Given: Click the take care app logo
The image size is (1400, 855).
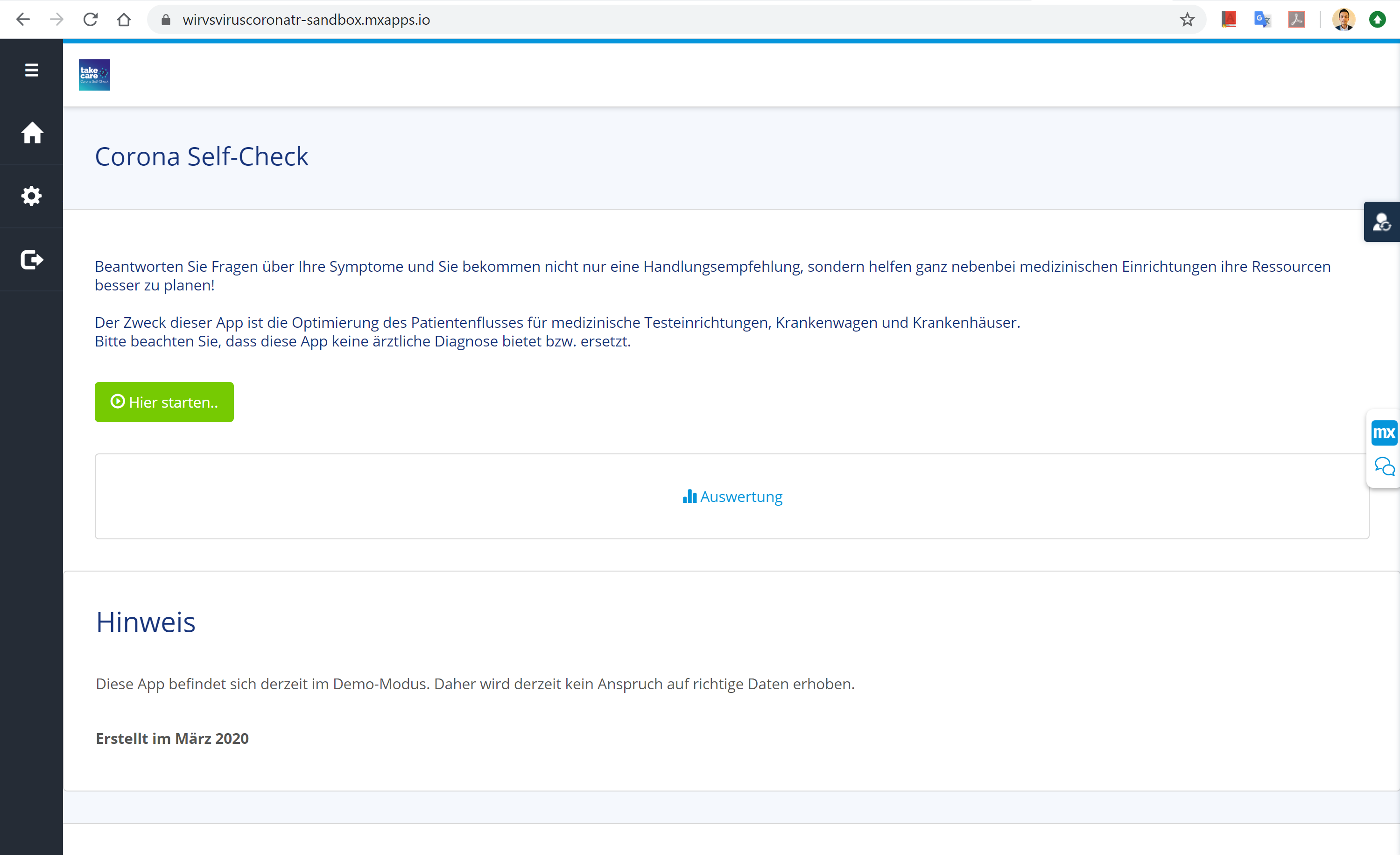Looking at the screenshot, I should click(x=94, y=75).
